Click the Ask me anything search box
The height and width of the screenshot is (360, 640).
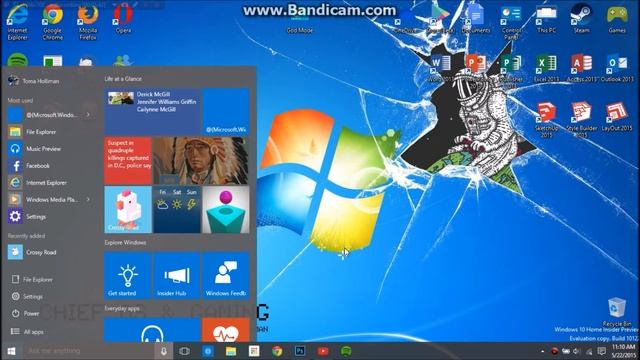[88, 351]
